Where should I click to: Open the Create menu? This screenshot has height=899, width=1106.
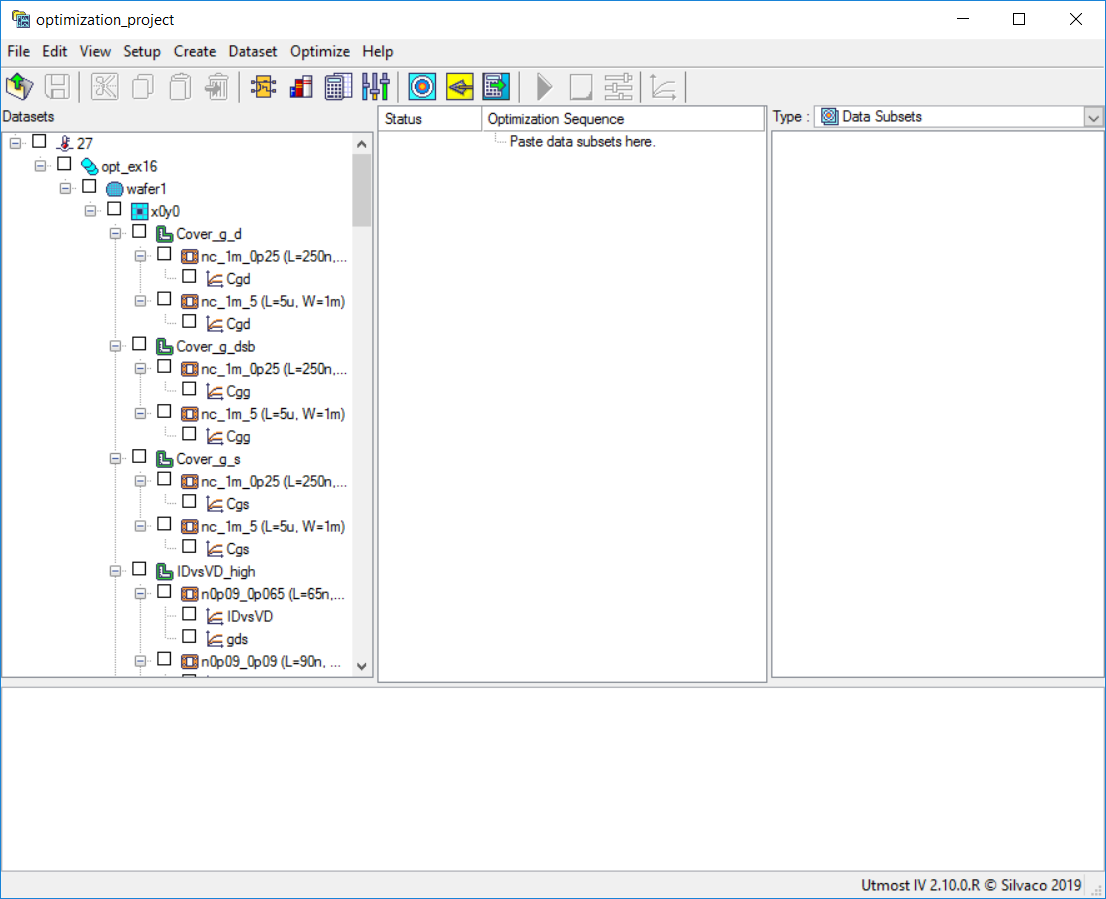tap(195, 51)
